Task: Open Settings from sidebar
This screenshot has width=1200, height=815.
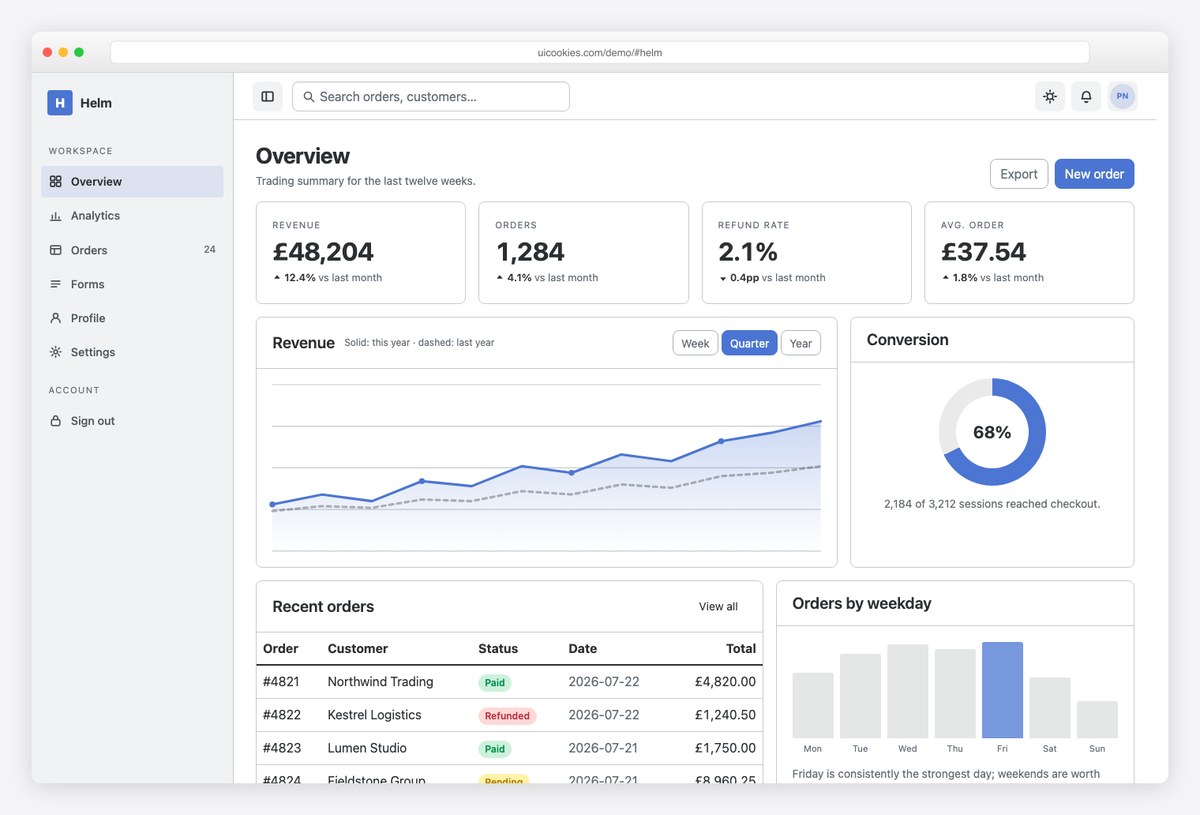Action: pos(132,352)
